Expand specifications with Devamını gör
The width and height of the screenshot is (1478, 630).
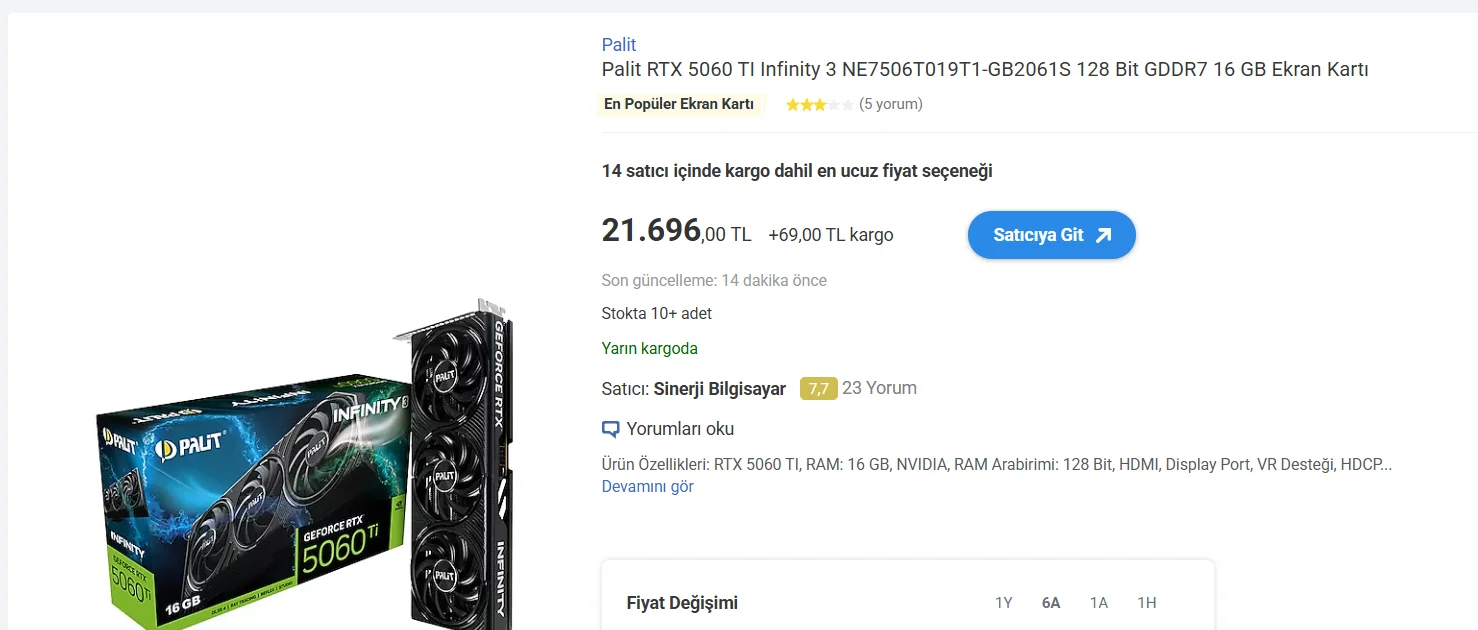point(647,487)
